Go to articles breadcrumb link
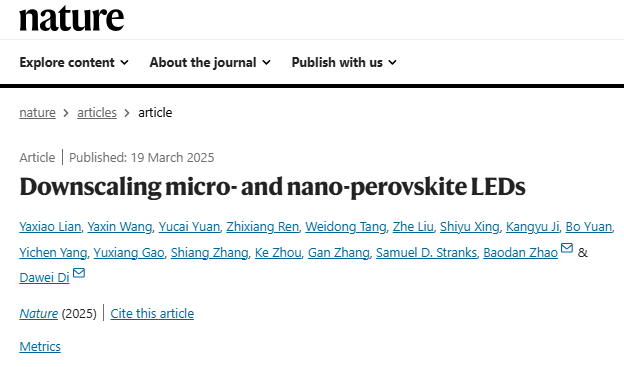Screen dimensions: 624x367 click(x=97, y=113)
